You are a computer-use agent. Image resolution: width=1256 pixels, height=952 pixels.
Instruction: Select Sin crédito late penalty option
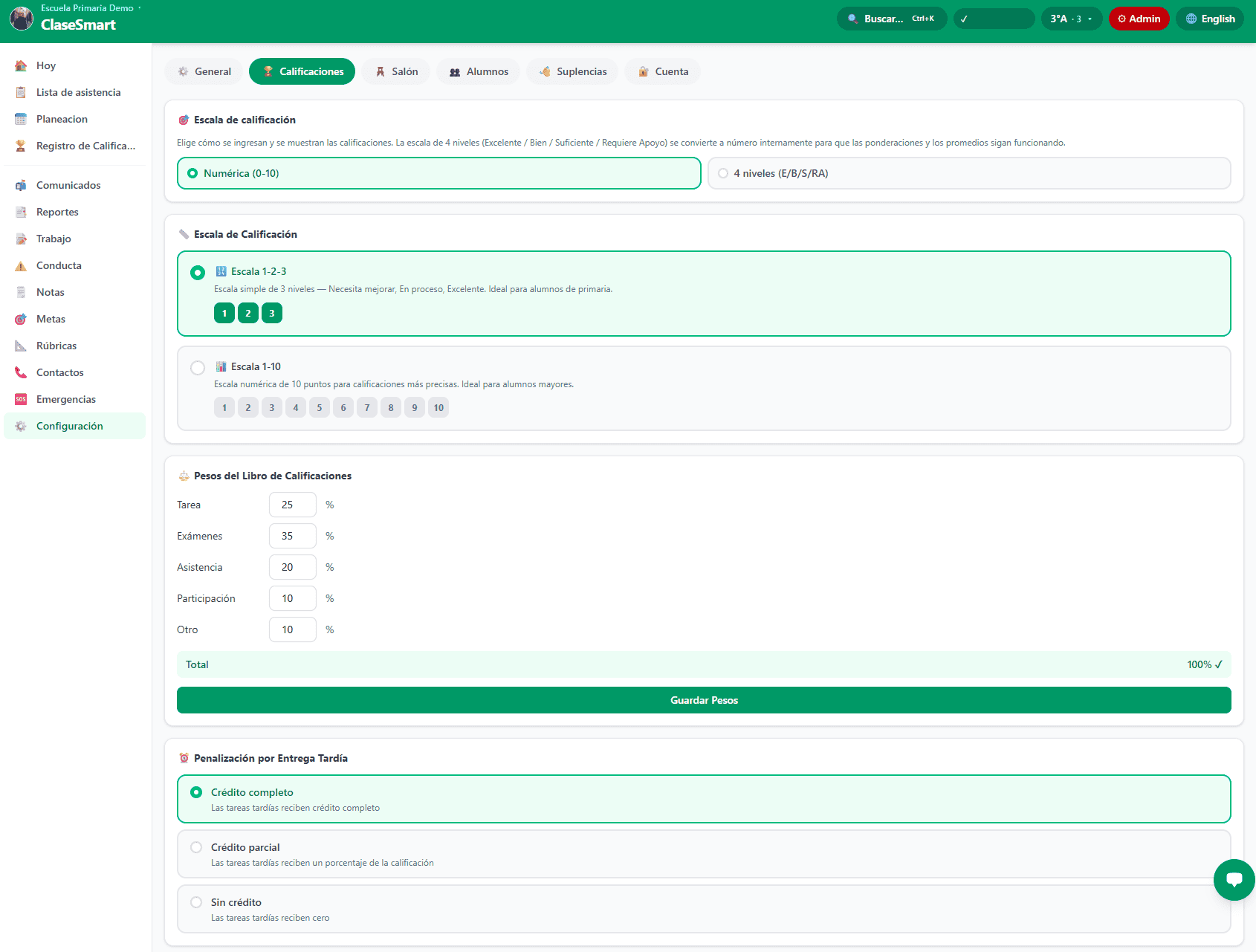704,909
